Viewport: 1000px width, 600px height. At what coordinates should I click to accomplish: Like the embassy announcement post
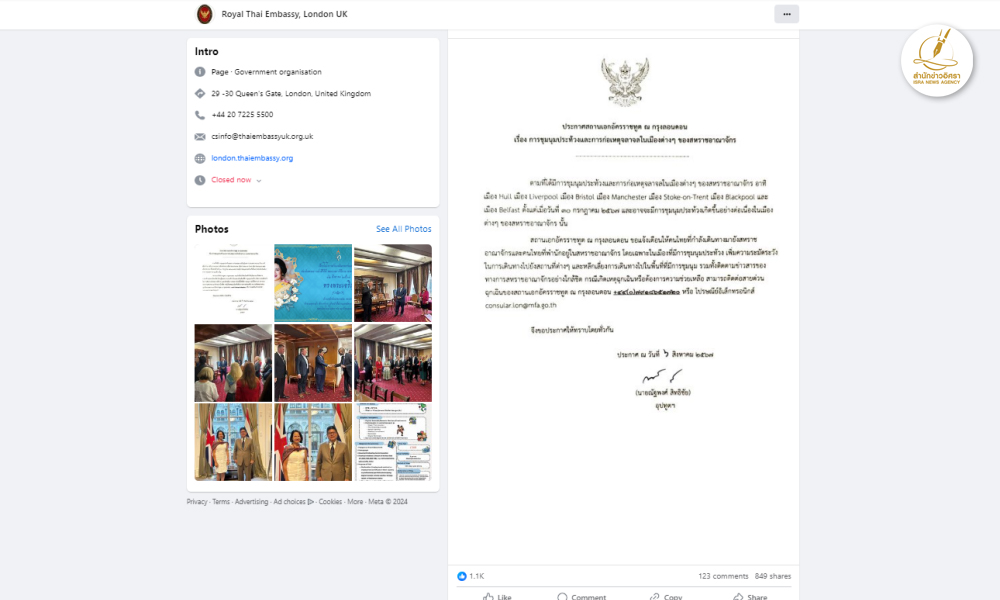click(x=497, y=597)
